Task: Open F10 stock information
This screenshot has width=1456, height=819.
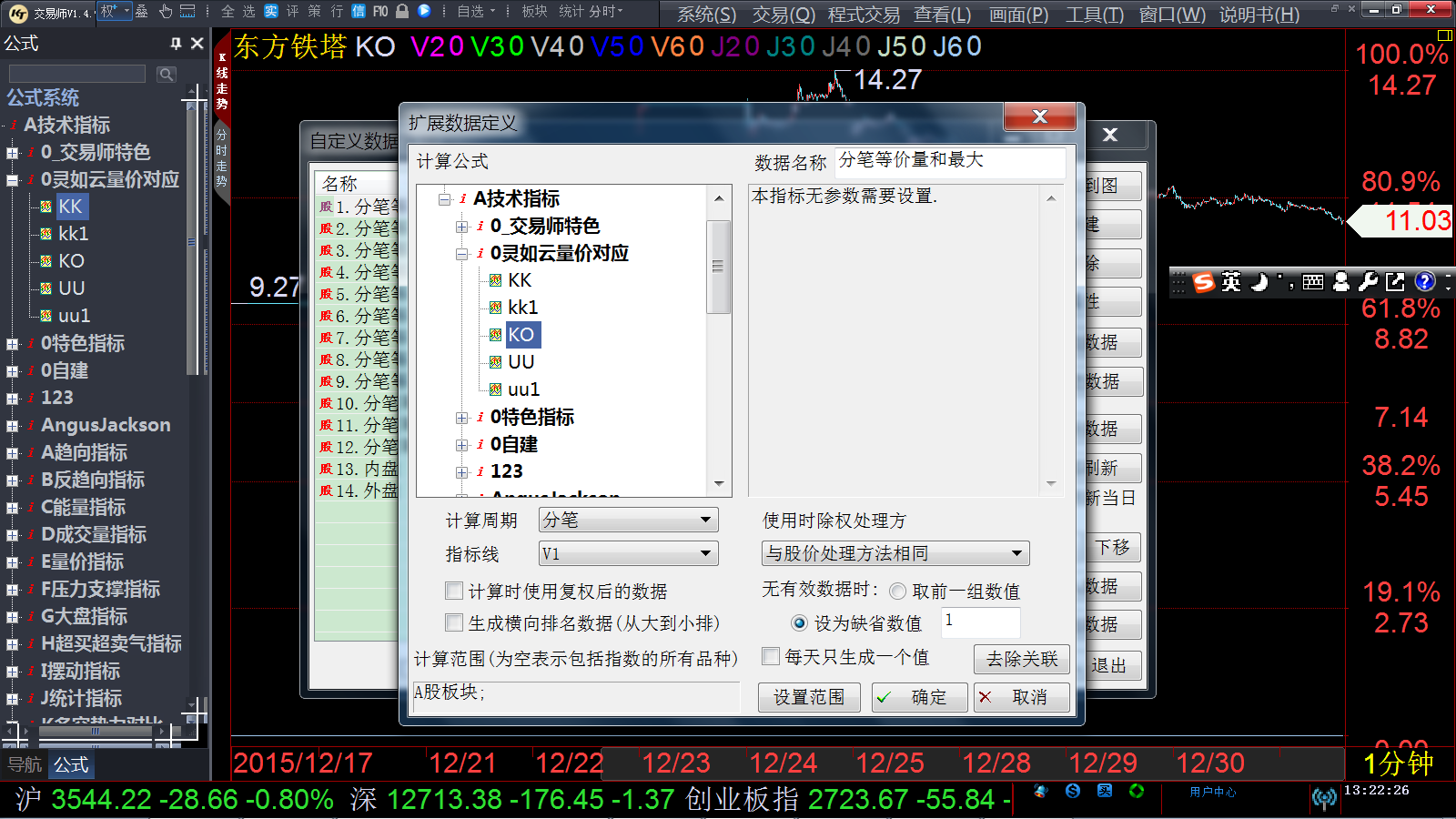Action: (x=379, y=12)
